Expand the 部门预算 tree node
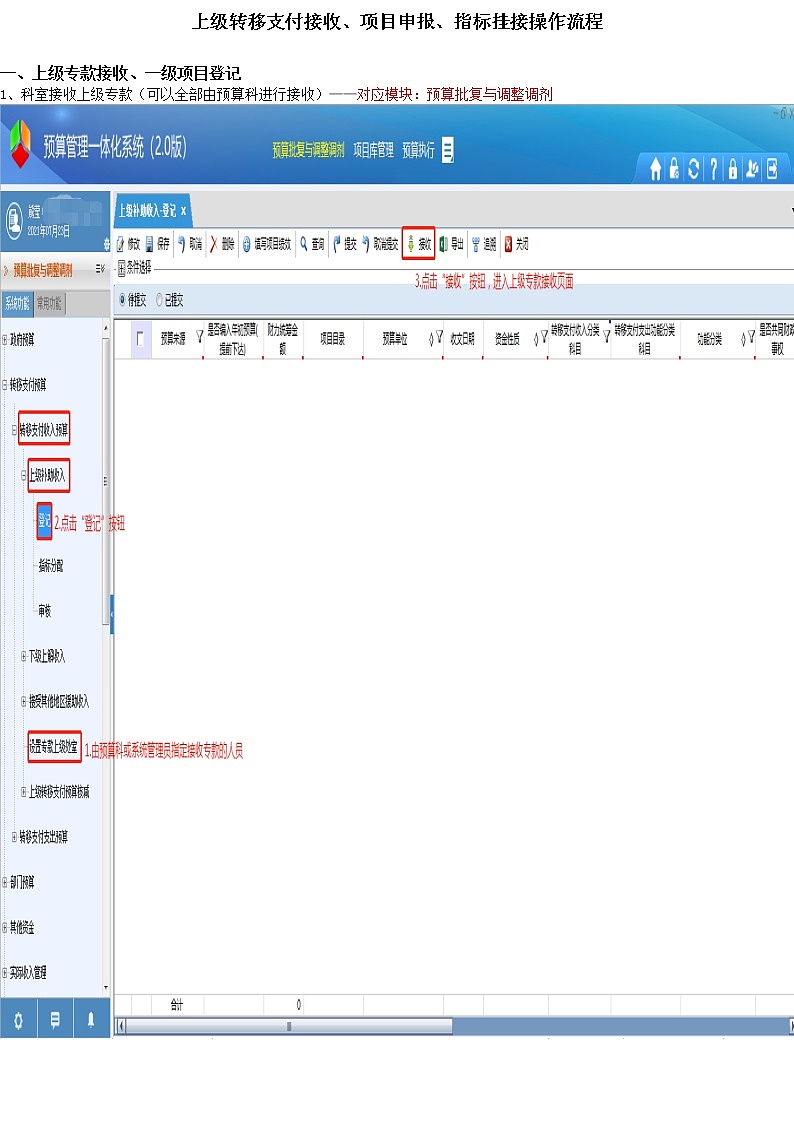 5,882
